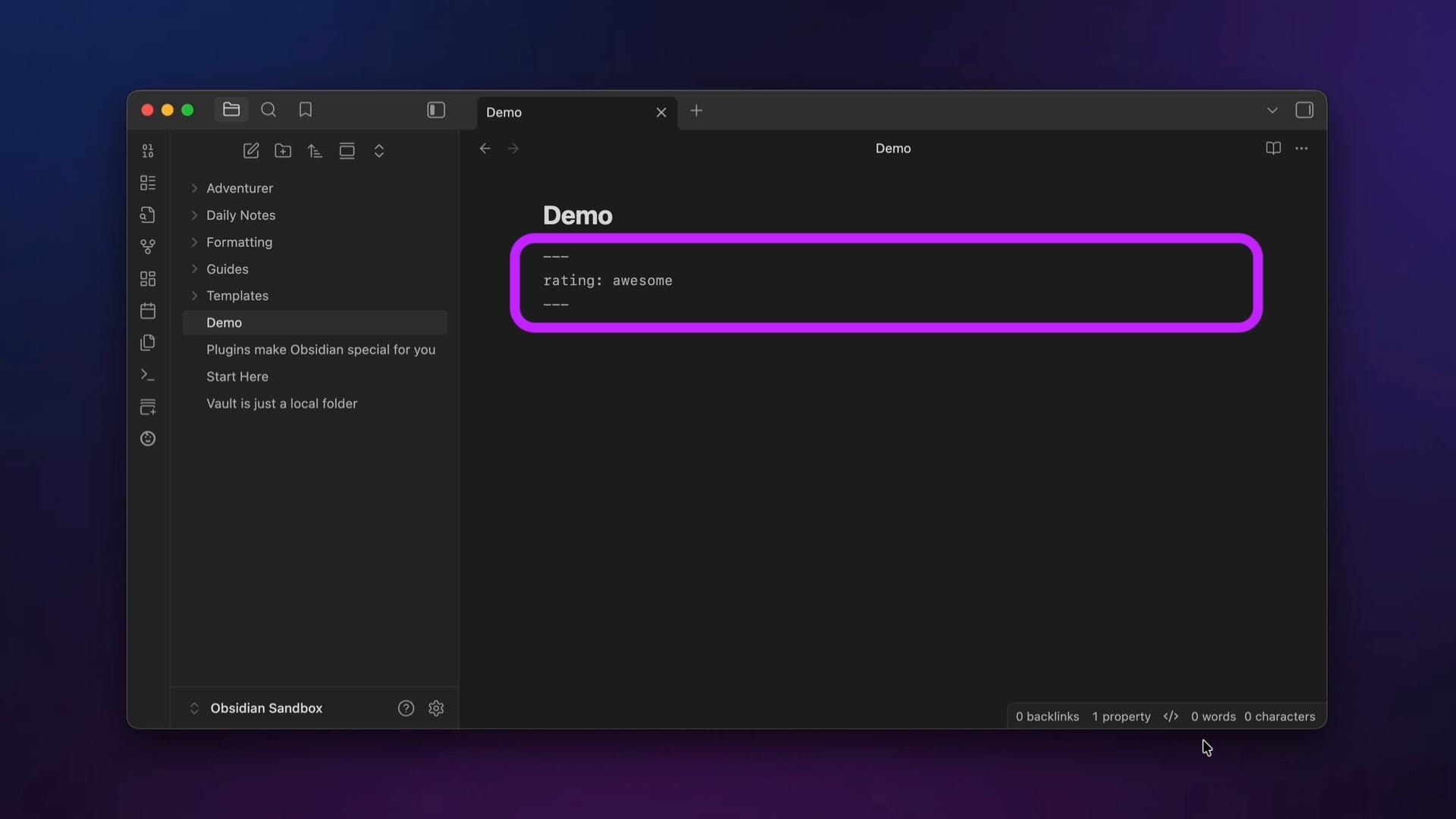Open the bookmarks panel
Viewport: 1456px width, 819px height.
pos(306,110)
